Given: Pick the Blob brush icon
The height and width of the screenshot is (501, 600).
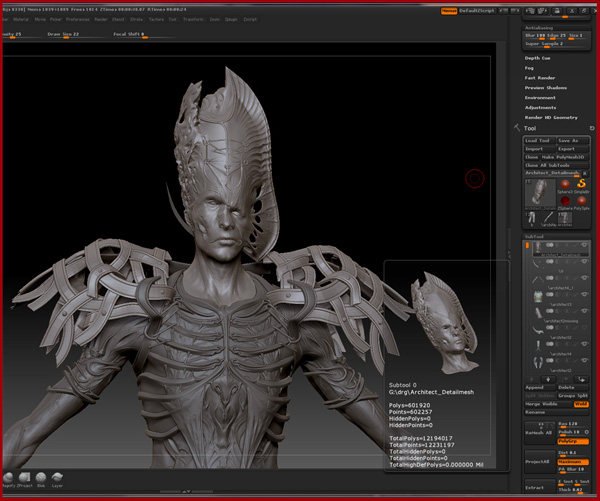Looking at the screenshot, I should tap(41, 478).
